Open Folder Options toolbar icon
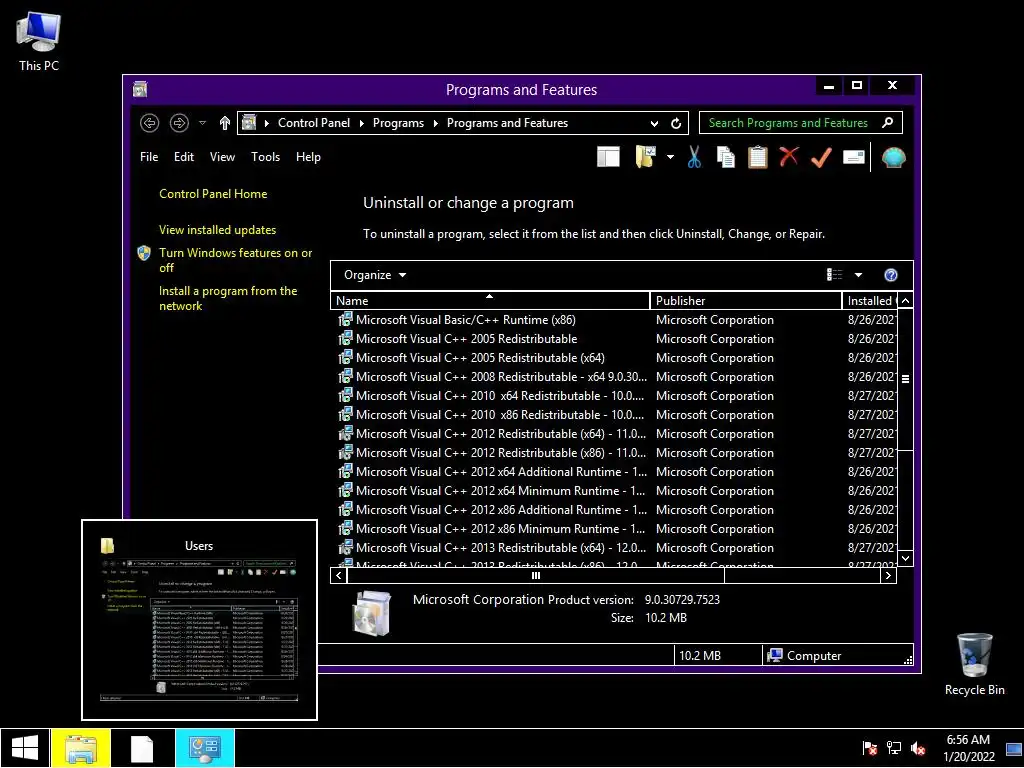The width and height of the screenshot is (1024, 768). point(645,157)
